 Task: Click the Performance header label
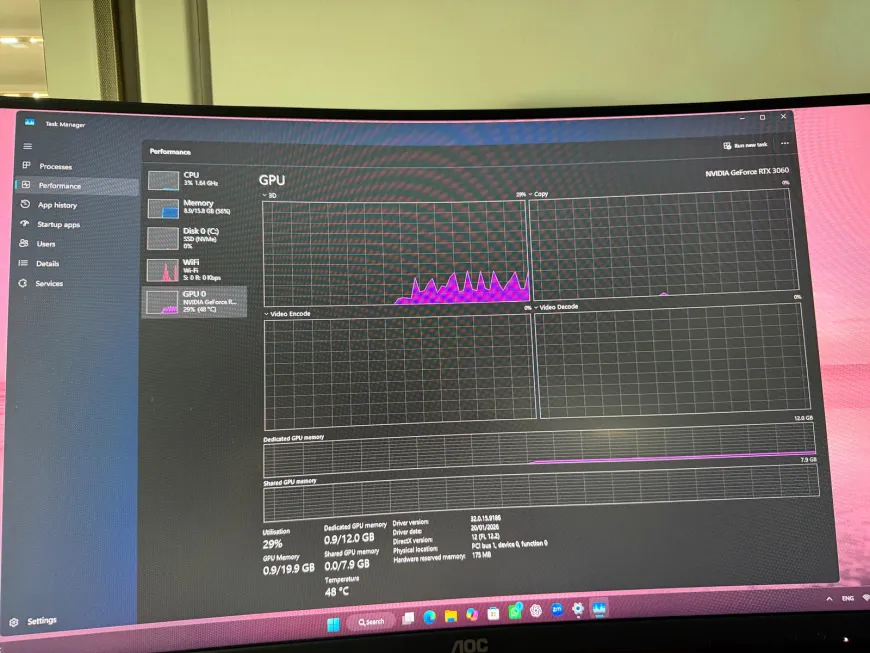click(170, 151)
